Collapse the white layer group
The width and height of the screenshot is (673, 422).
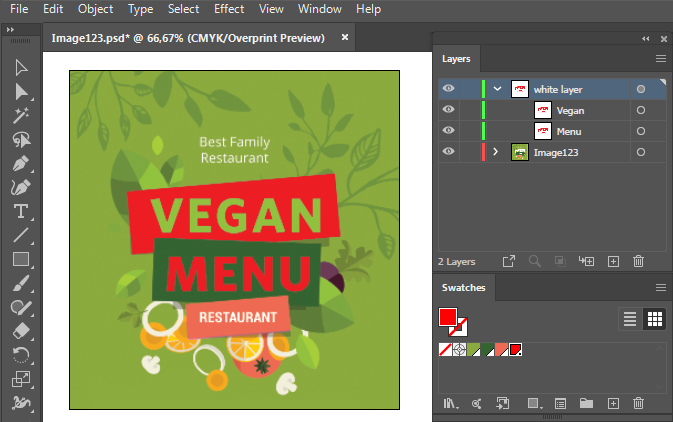[497, 89]
